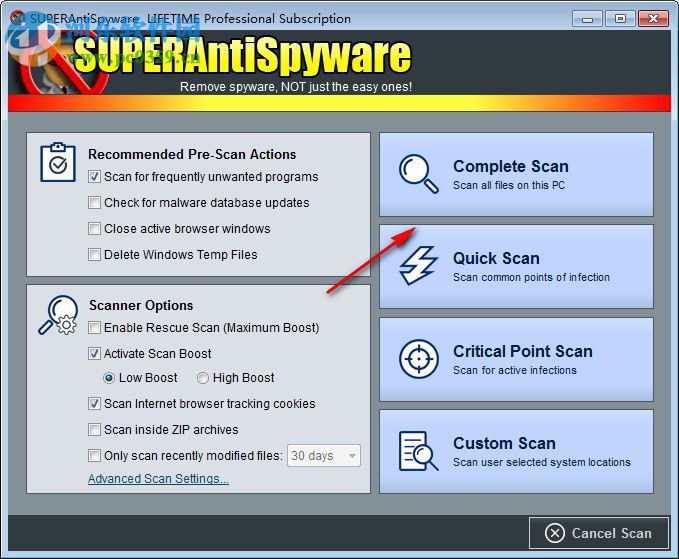This screenshot has height=559, width=679.
Task: Click the Cancel Scan button
Action: click(599, 533)
